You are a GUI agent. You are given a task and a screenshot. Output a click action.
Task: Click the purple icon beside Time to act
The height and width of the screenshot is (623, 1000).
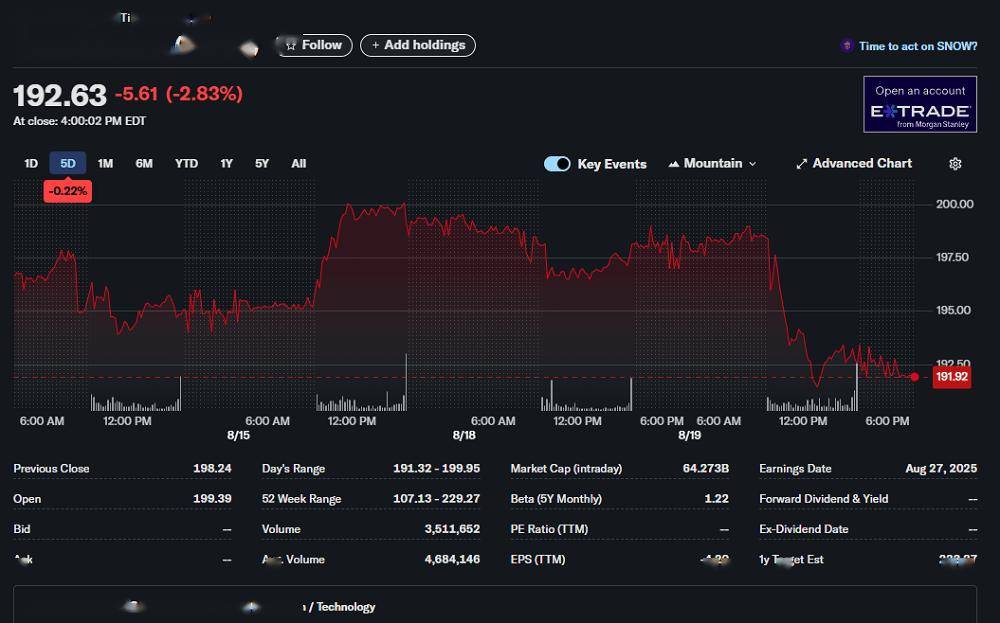click(847, 45)
